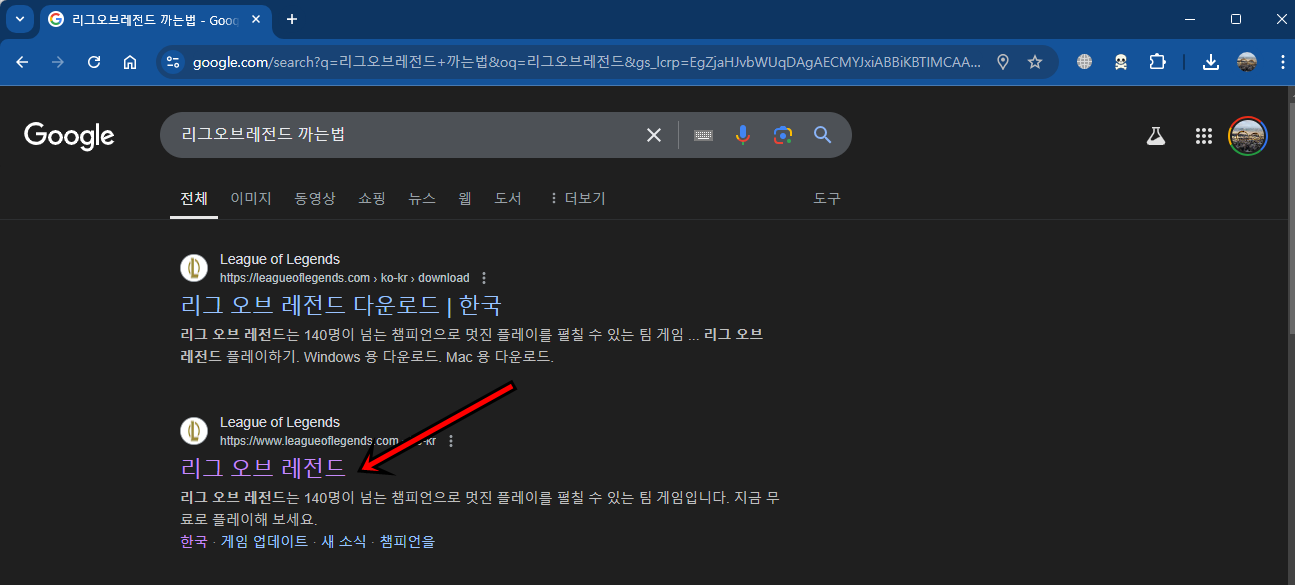Open a new browser tab
Image resolution: width=1295 pixels, height=585 pixels.
pyautogui.click(x=292, y=19)
